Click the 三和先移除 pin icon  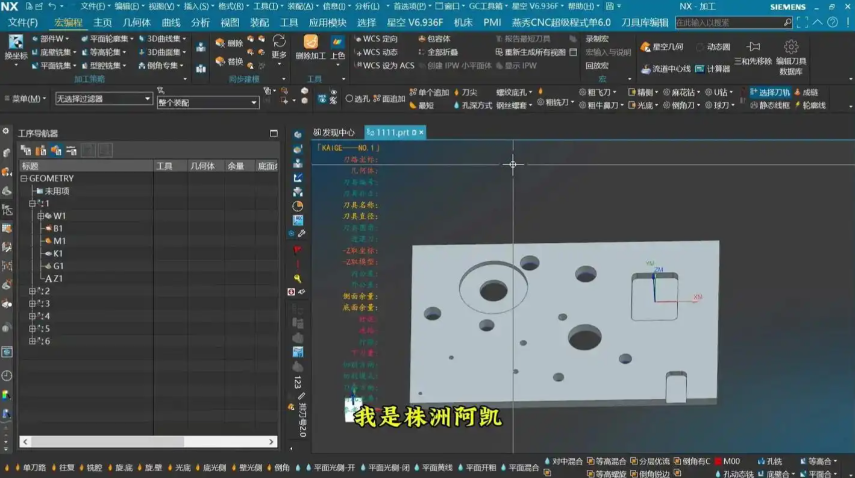point(753,47)
